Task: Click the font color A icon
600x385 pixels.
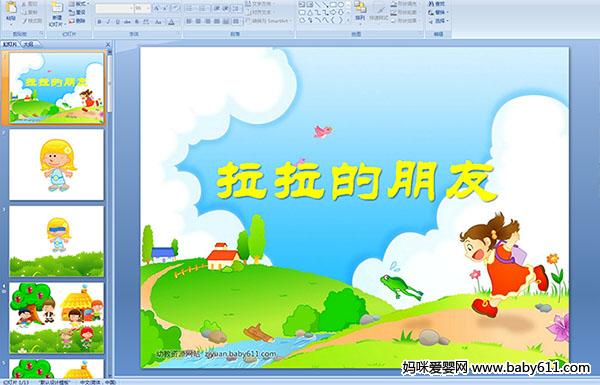Action: point(171,22)
